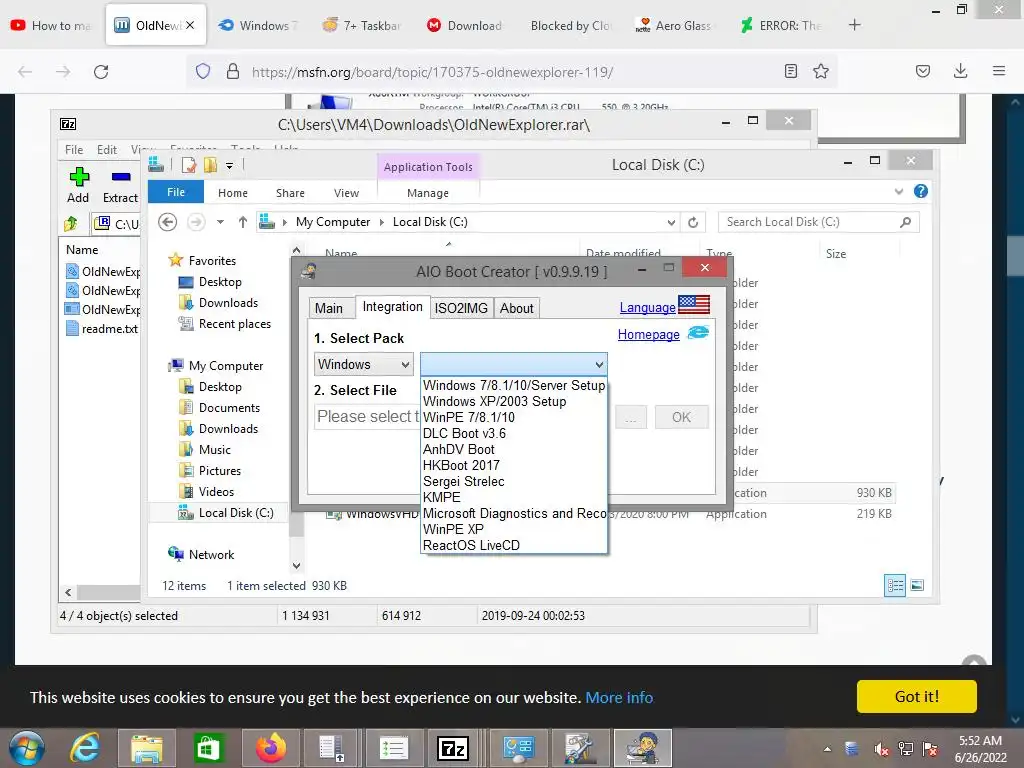This screenshot has width=1024, height=768.
Task: Open the Manage ribbon tab
Action: point(428,193)
